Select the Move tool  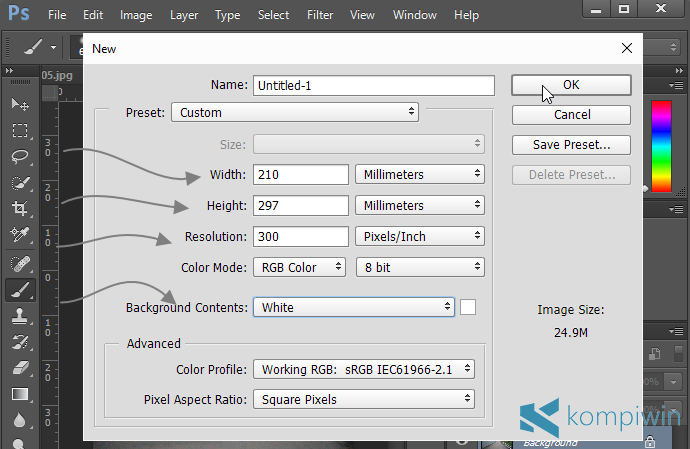[20, 104]
